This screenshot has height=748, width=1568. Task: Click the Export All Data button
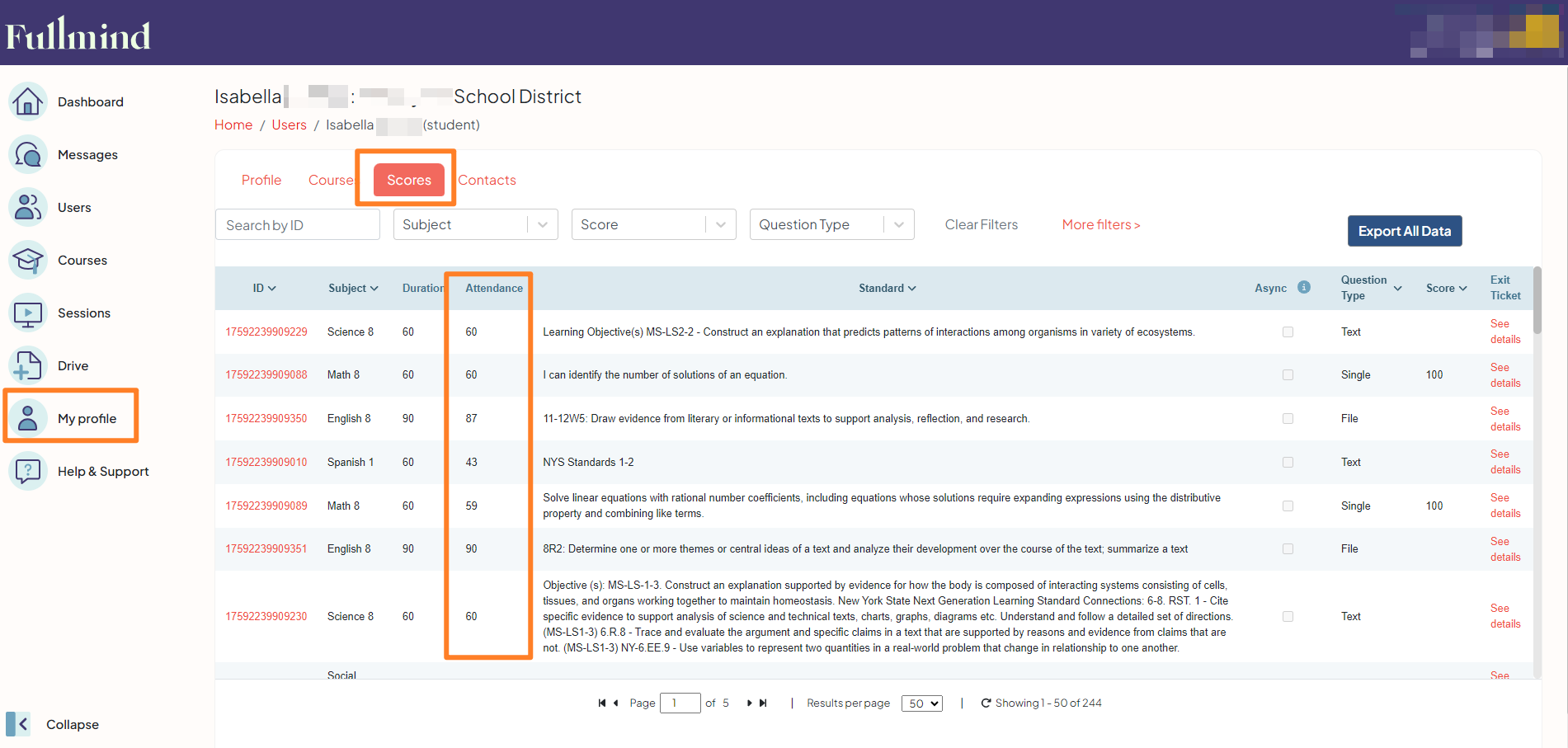[x=1404, y=231]
